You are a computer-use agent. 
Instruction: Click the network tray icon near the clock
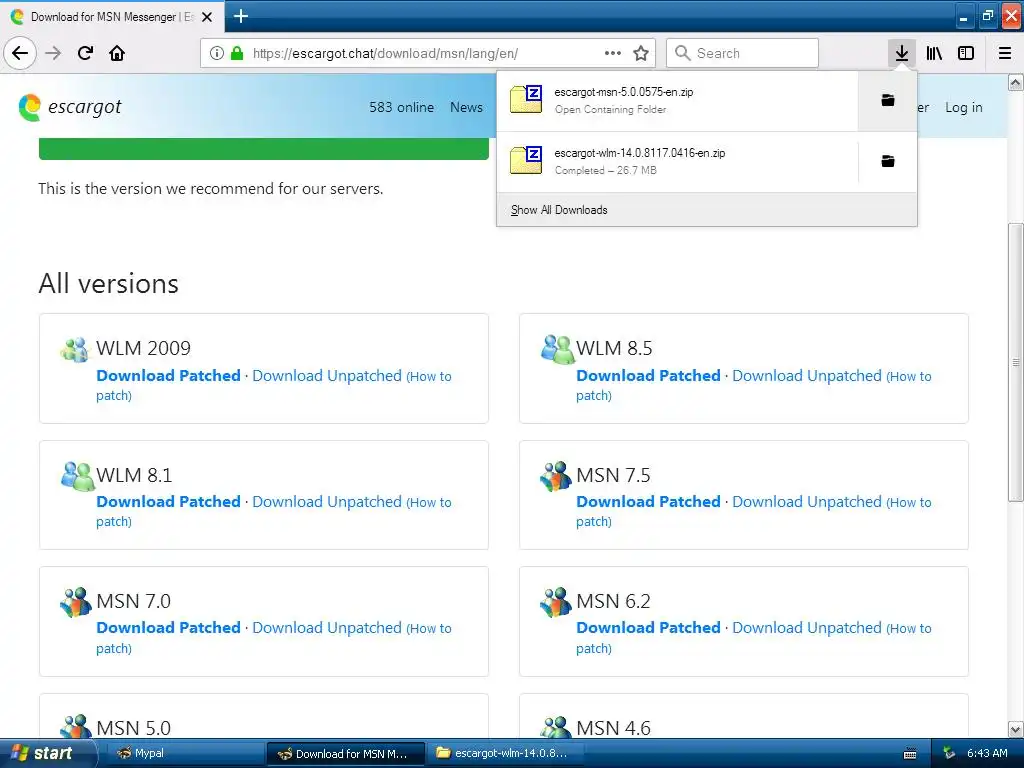click(949, 753)
